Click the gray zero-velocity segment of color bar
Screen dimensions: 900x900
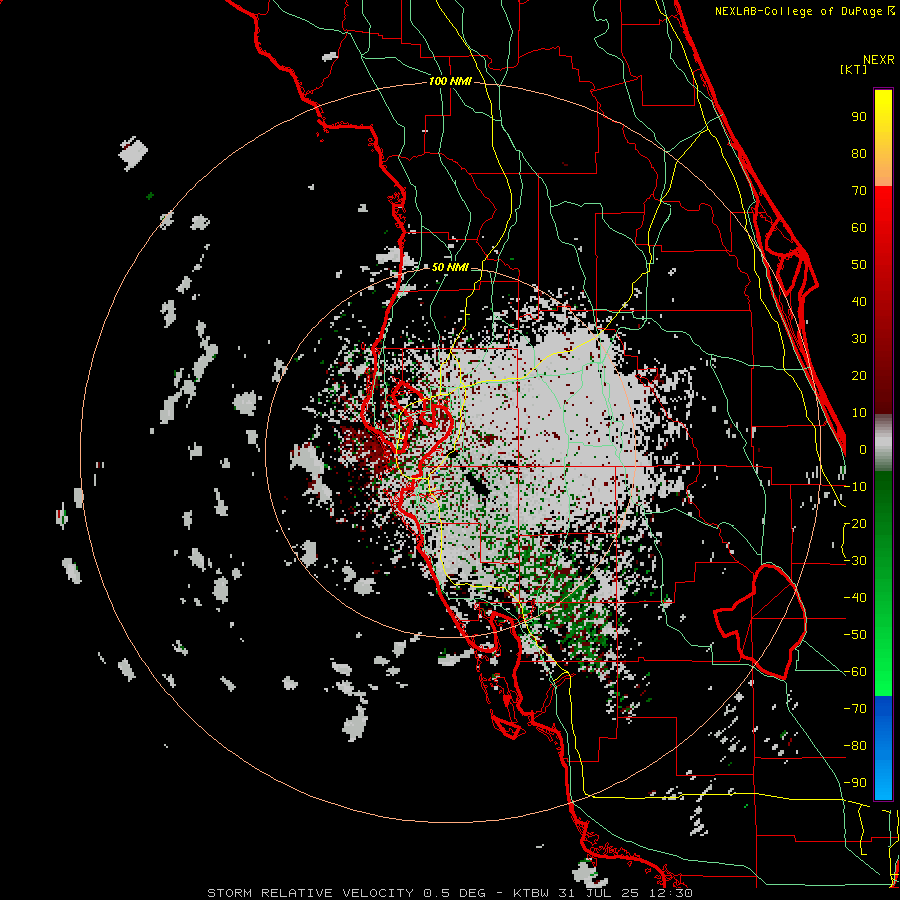(x=883, y=443)
